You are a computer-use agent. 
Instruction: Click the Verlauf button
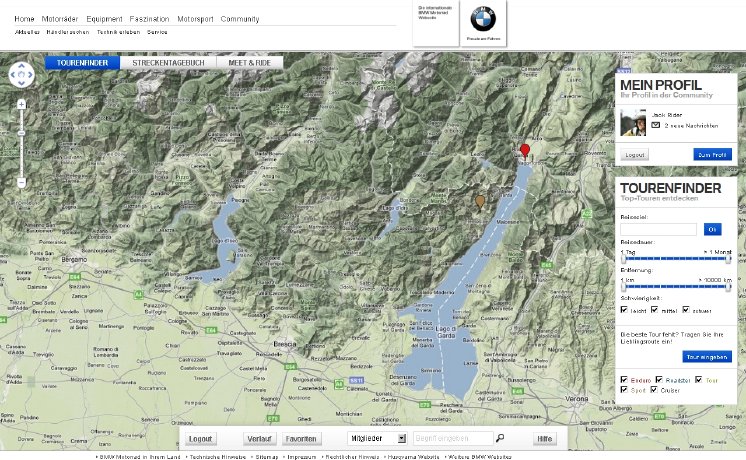[259, 439]
